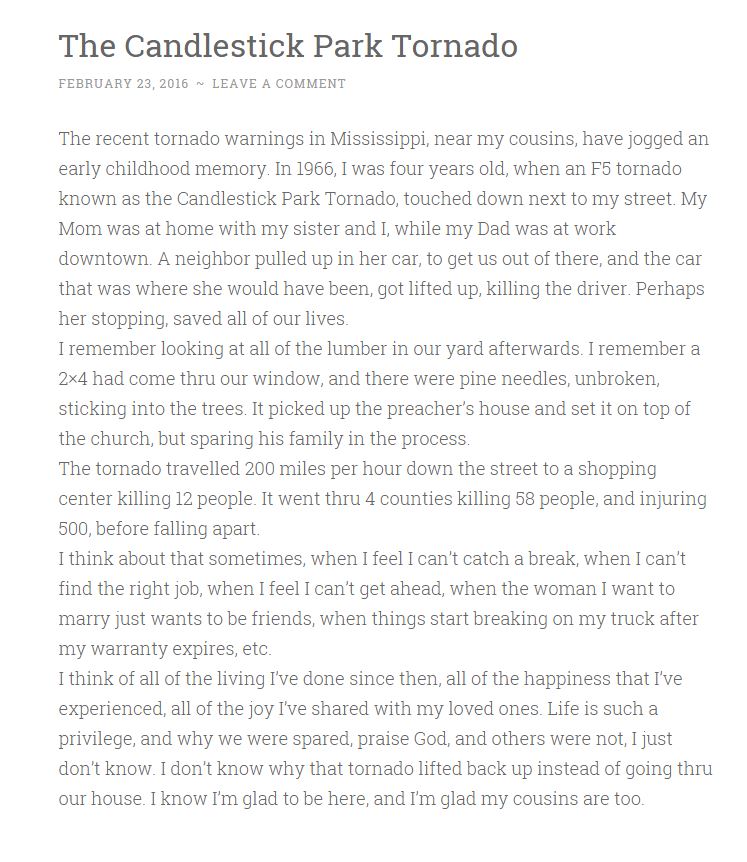Click Candlestick Park Tornado in body paragraph
The image size is (747, 862).
pos(286,198)
